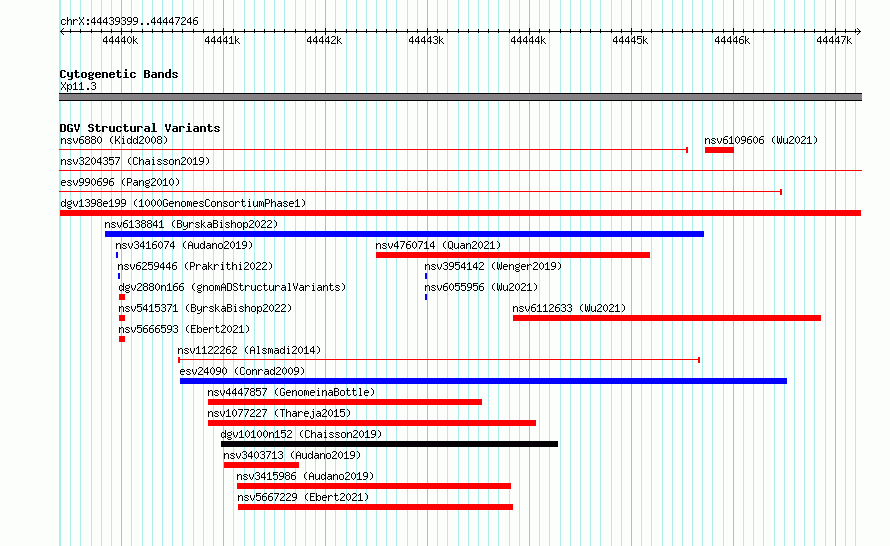Click the 44440k ruler label
This screenshot has height=546, width=890.
click(x=120, y=40)
